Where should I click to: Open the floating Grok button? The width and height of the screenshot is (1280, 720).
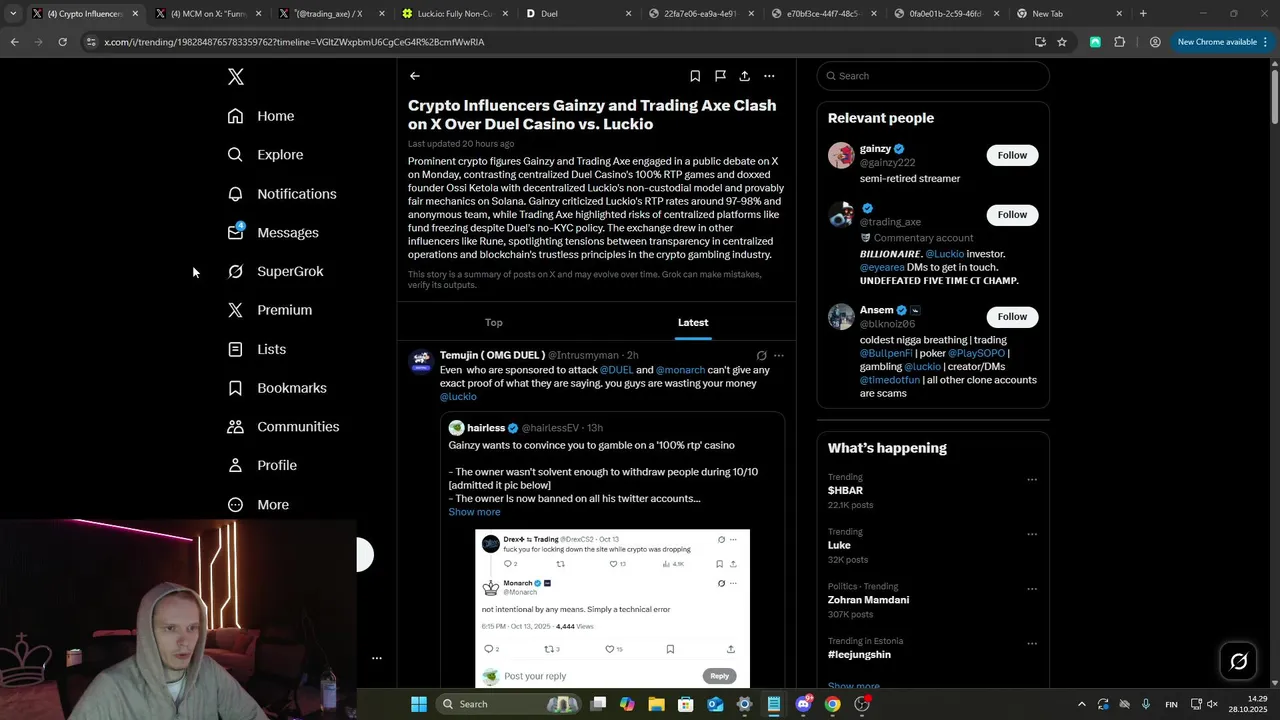(1238, 661)
